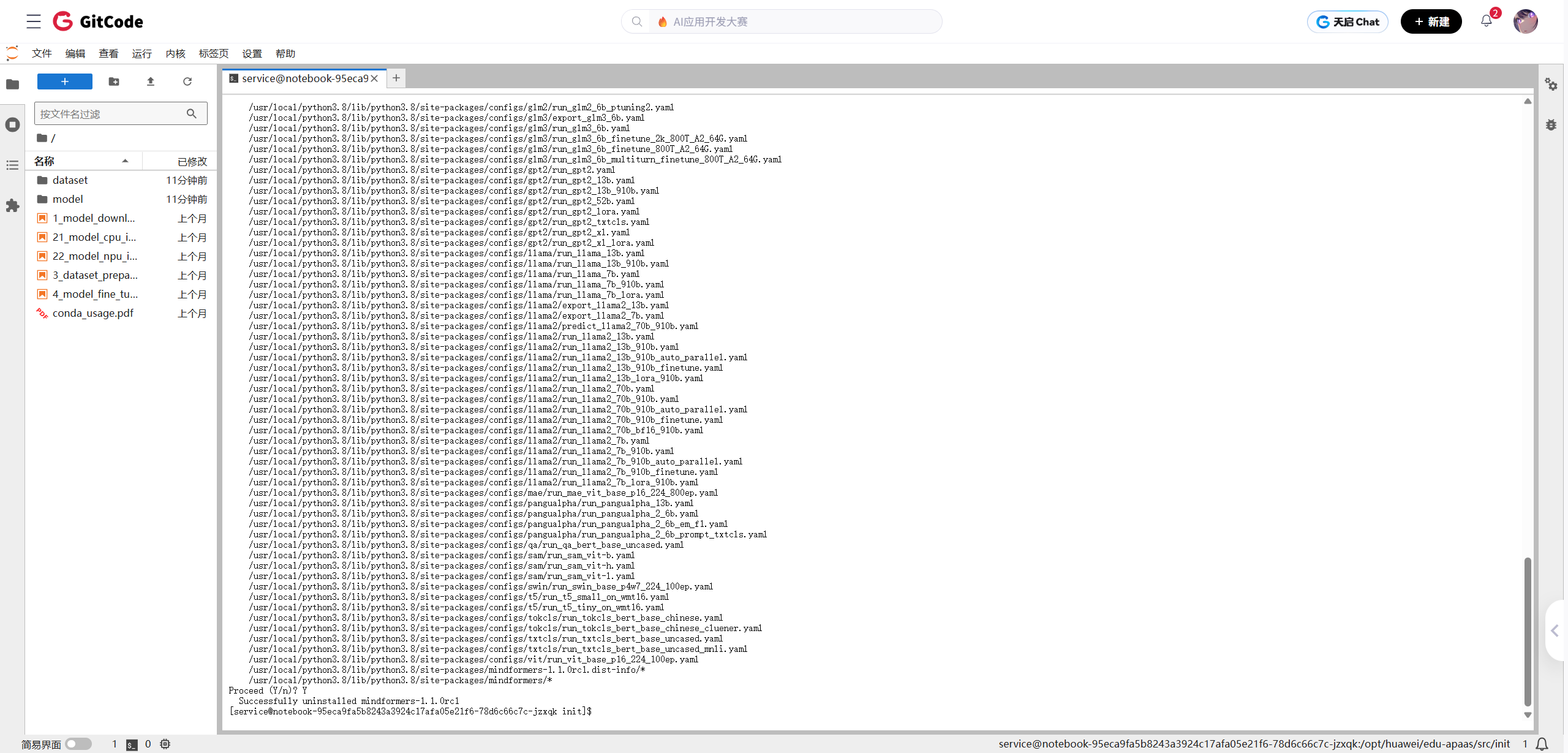
Task: Click the new folder icon
Action: 114,81
